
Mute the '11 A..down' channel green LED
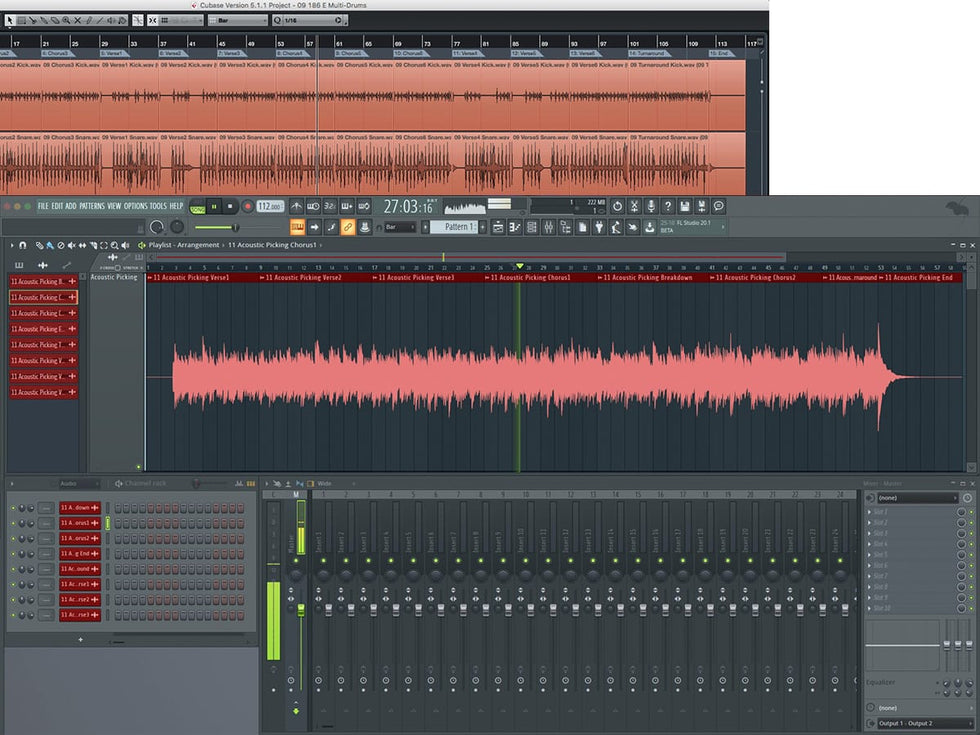click(x=13, y=508)
